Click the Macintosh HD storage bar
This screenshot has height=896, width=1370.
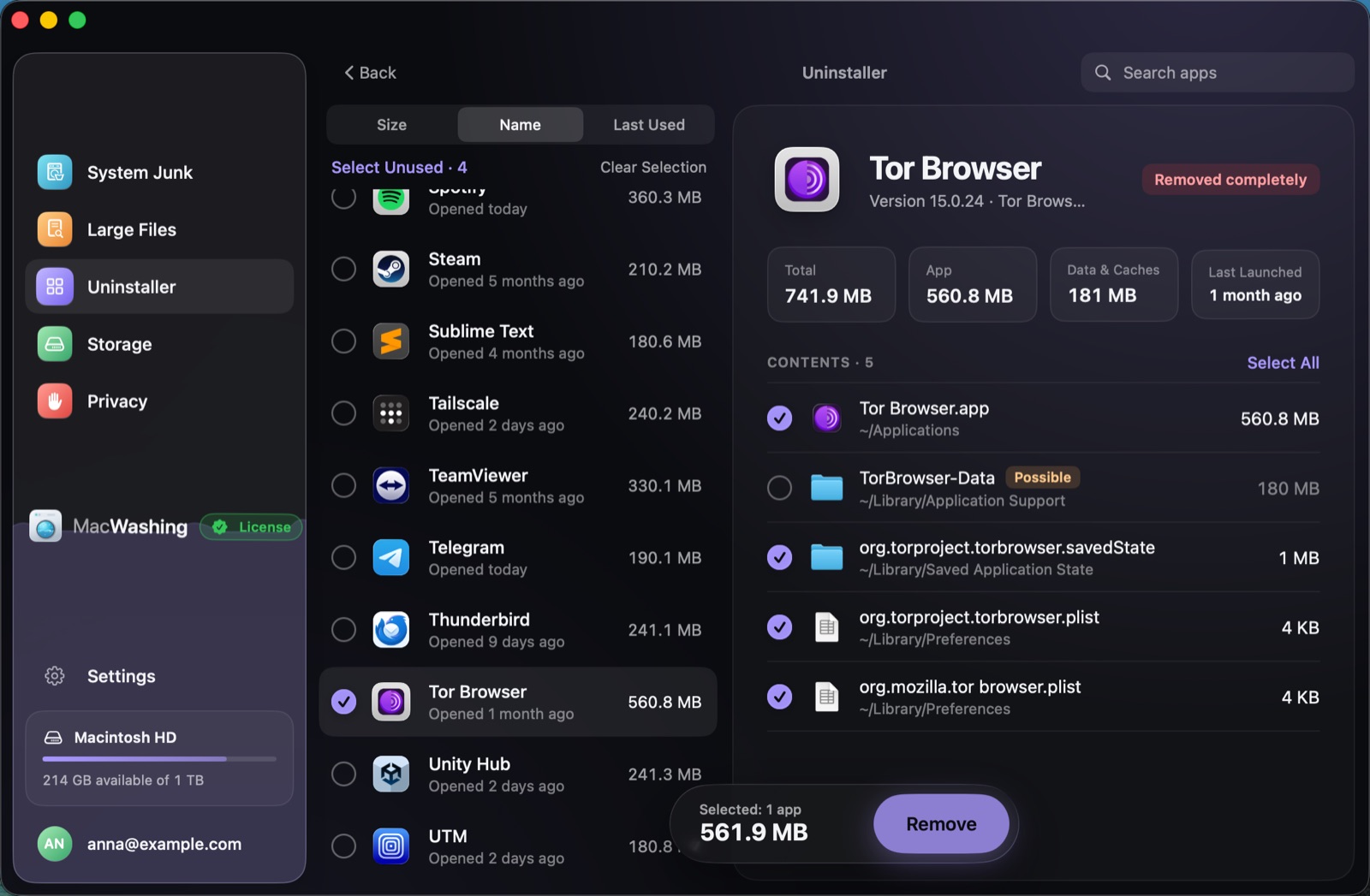click(159, 758)
